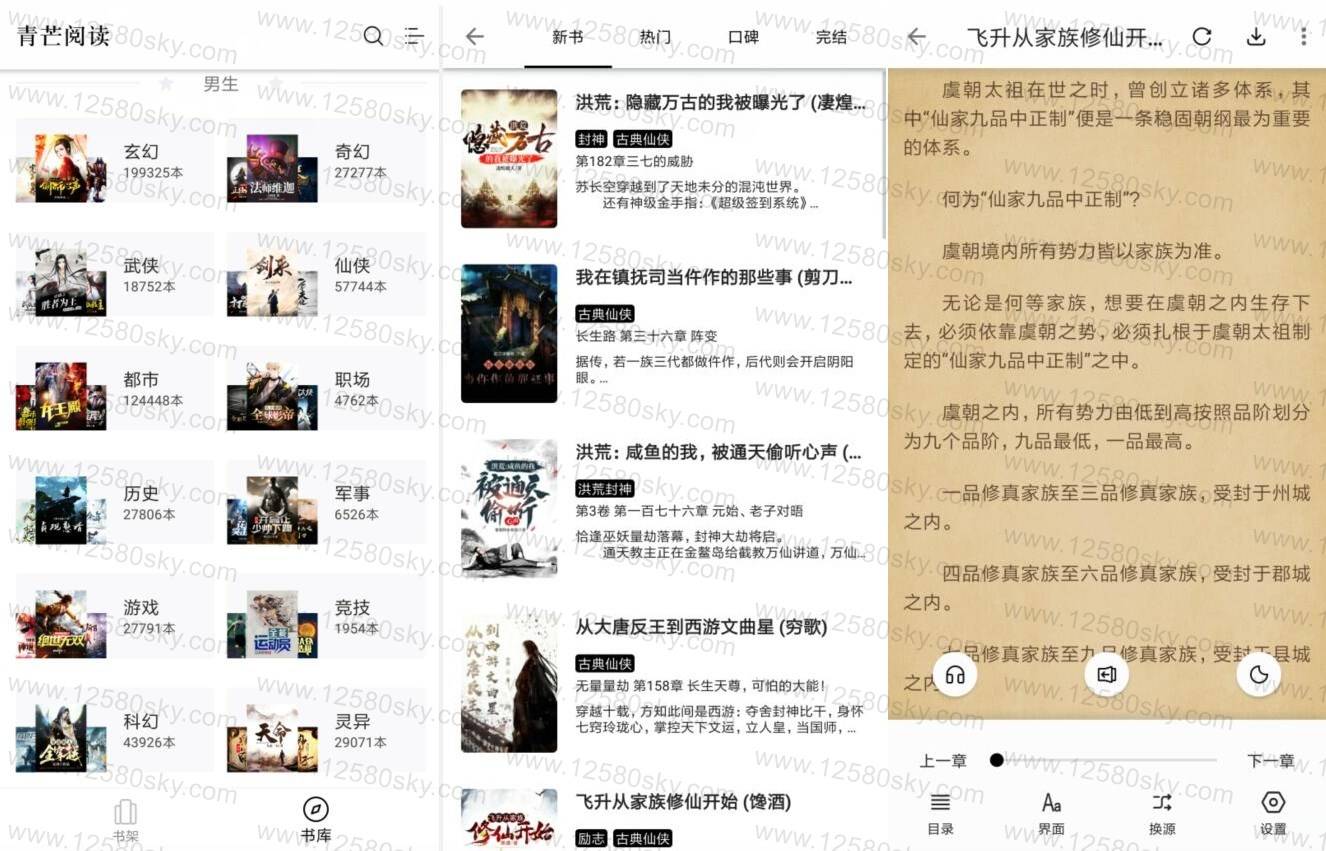Go back from the 新书 list screen
1326x851 pixels.
coord(474,37)
